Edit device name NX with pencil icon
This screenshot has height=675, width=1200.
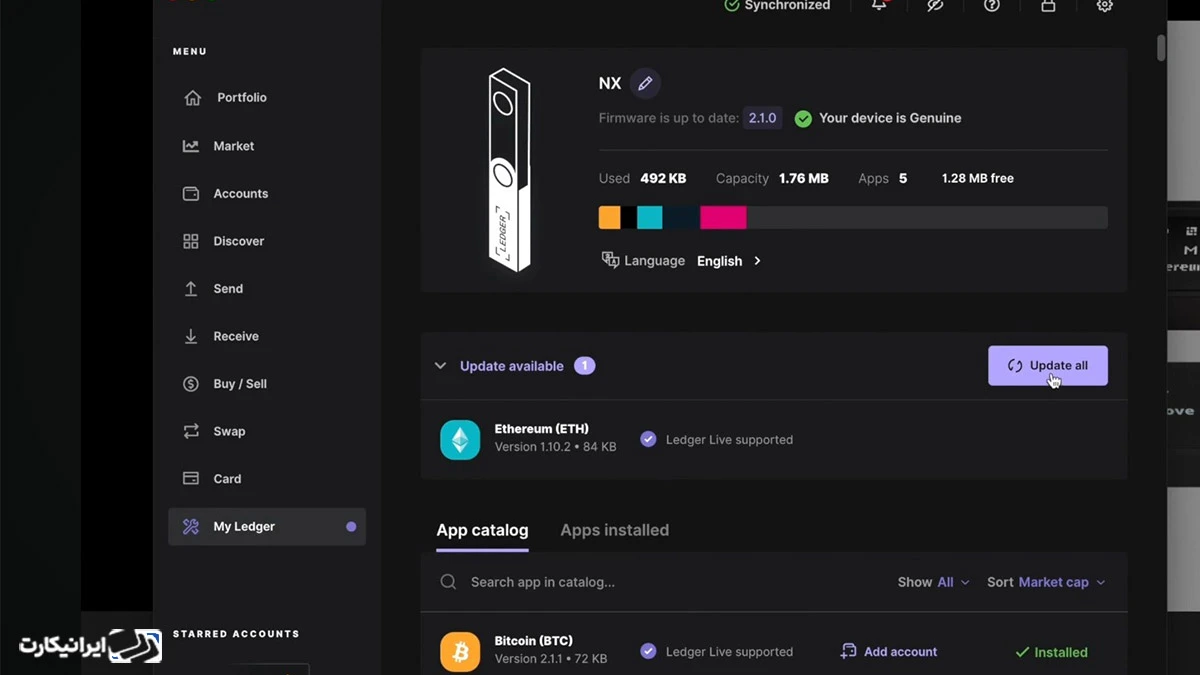(x=645, y=84)
